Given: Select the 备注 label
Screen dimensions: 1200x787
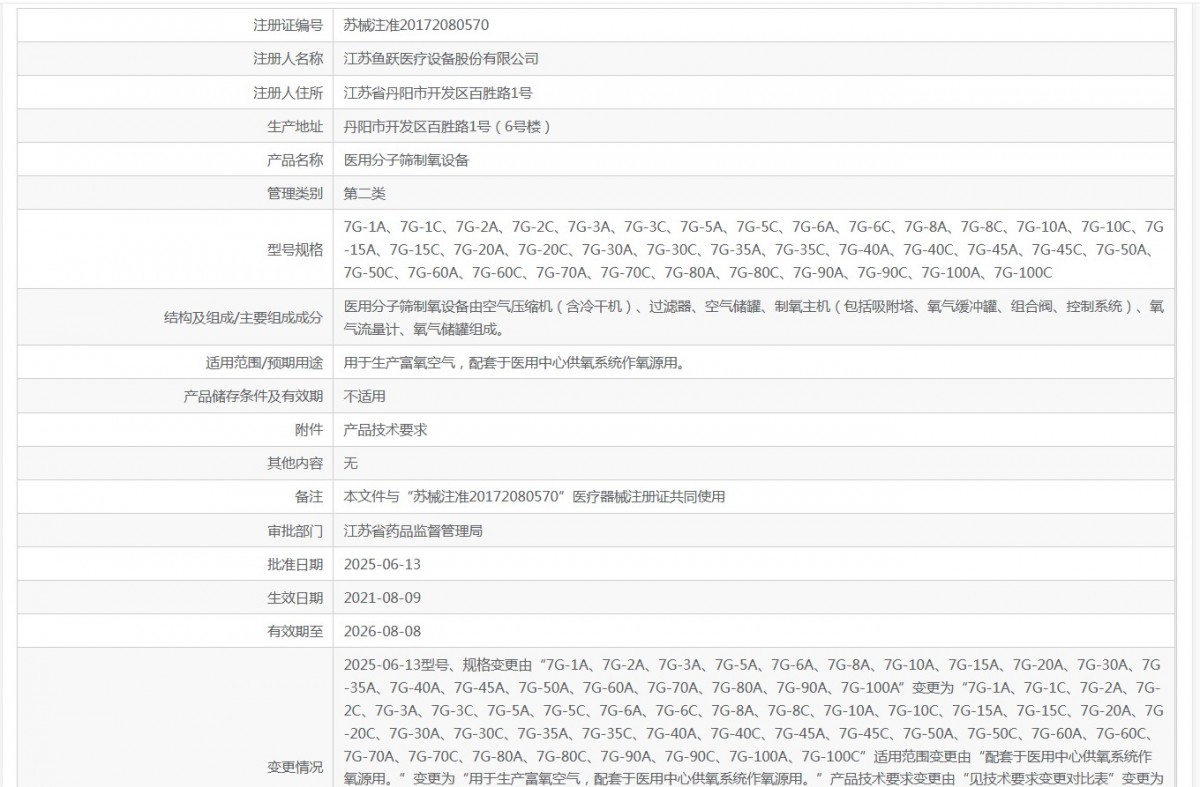Looking at the screenshot, I should tap(310, 497).
